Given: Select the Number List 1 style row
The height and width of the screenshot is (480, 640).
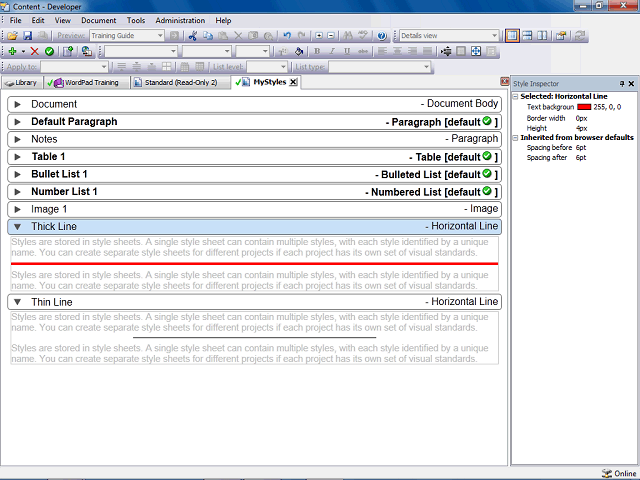Looking at the screenshot, I should point(254,192).
